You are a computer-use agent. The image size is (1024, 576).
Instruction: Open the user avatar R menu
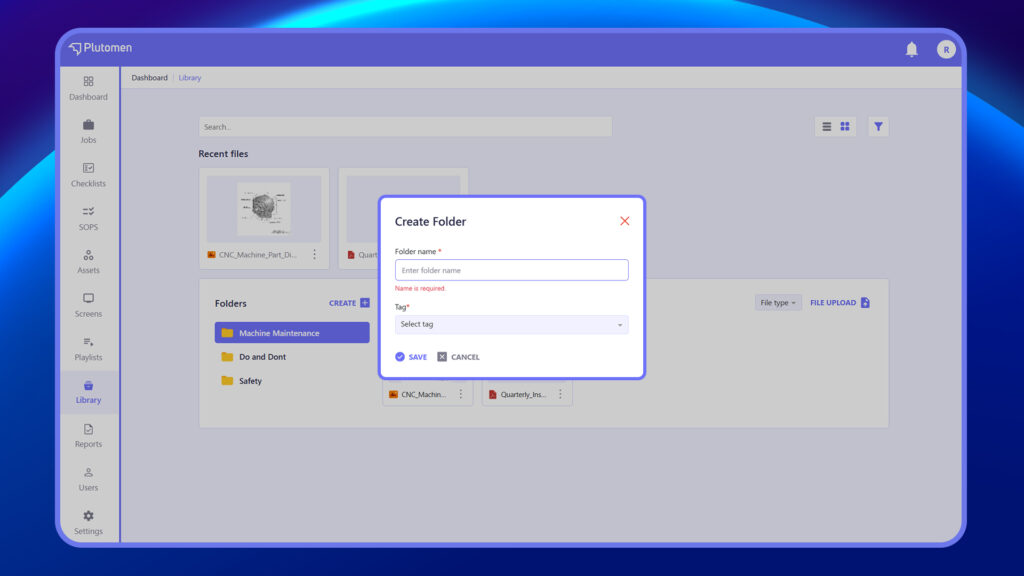coord(946,50)
